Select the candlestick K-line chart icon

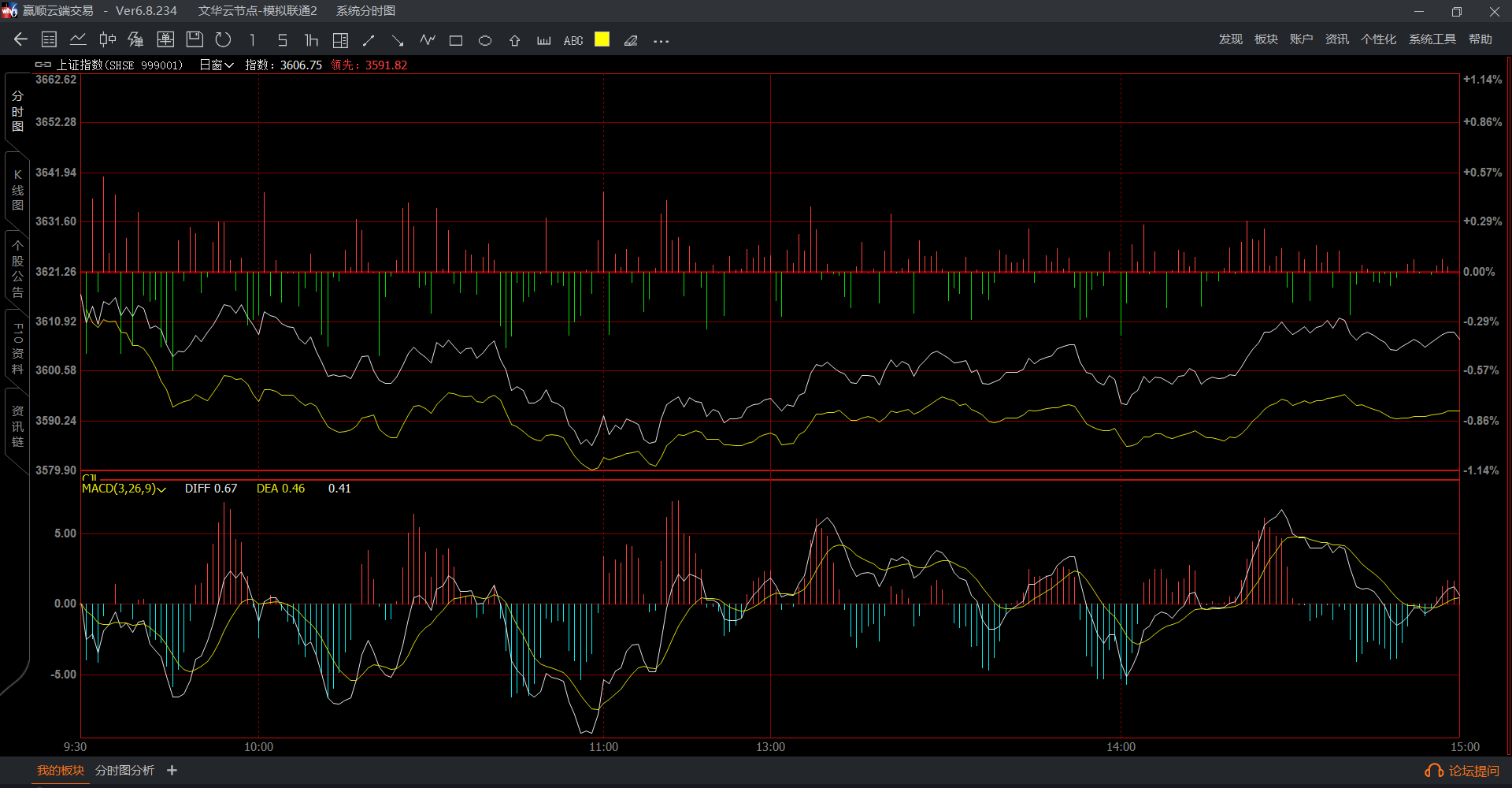point(107,40)
